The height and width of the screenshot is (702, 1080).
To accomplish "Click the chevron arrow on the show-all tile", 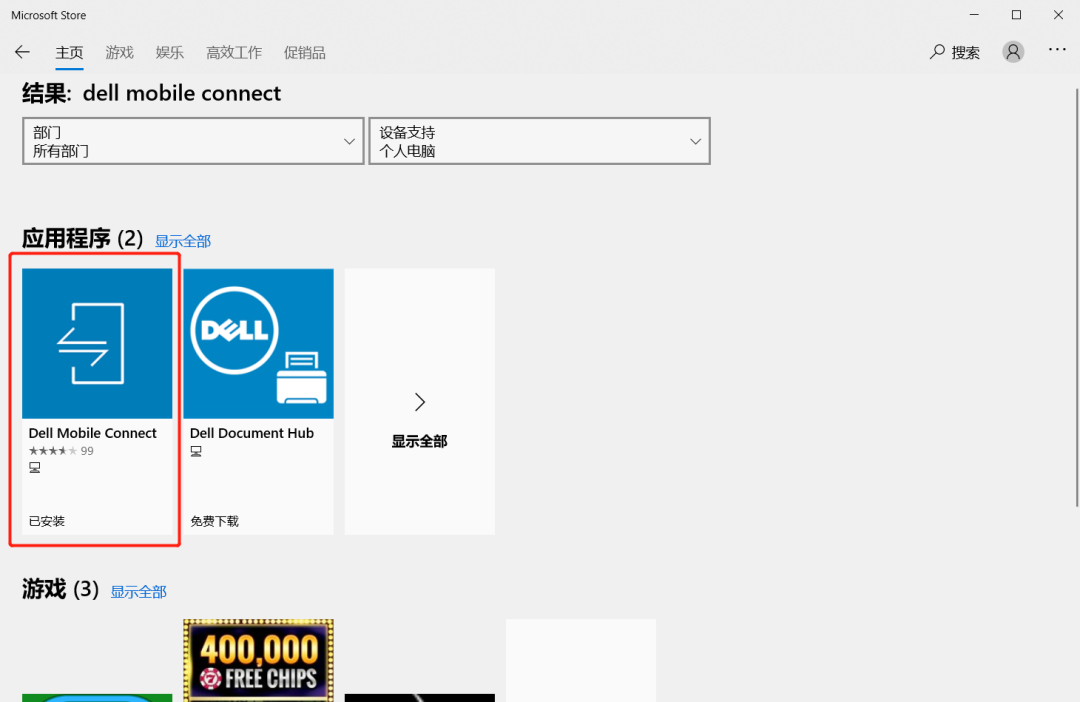I will click(419, 402).
